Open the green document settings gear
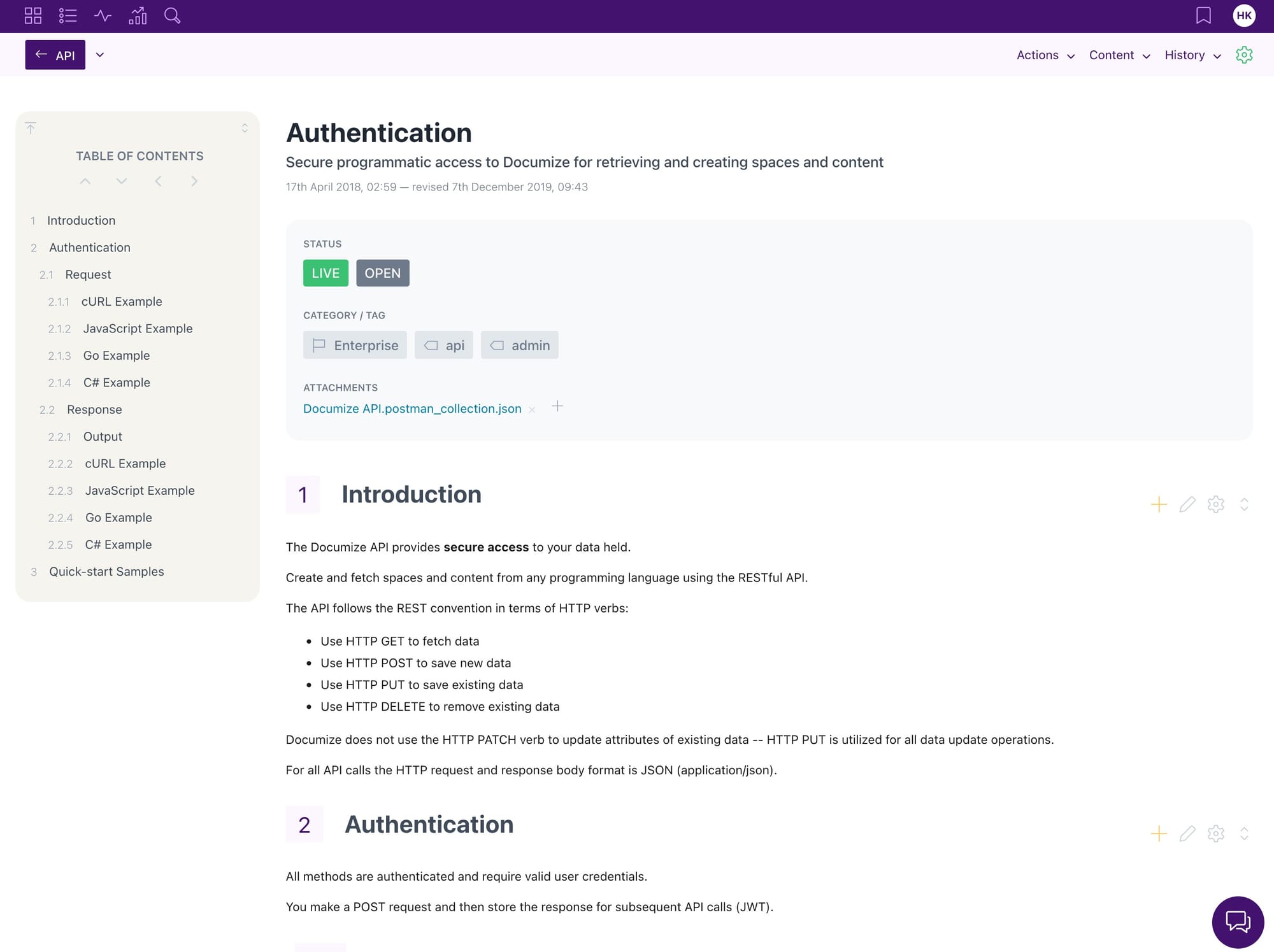The height and width of the screenshot is (952, 1274). coord(1243,55)
